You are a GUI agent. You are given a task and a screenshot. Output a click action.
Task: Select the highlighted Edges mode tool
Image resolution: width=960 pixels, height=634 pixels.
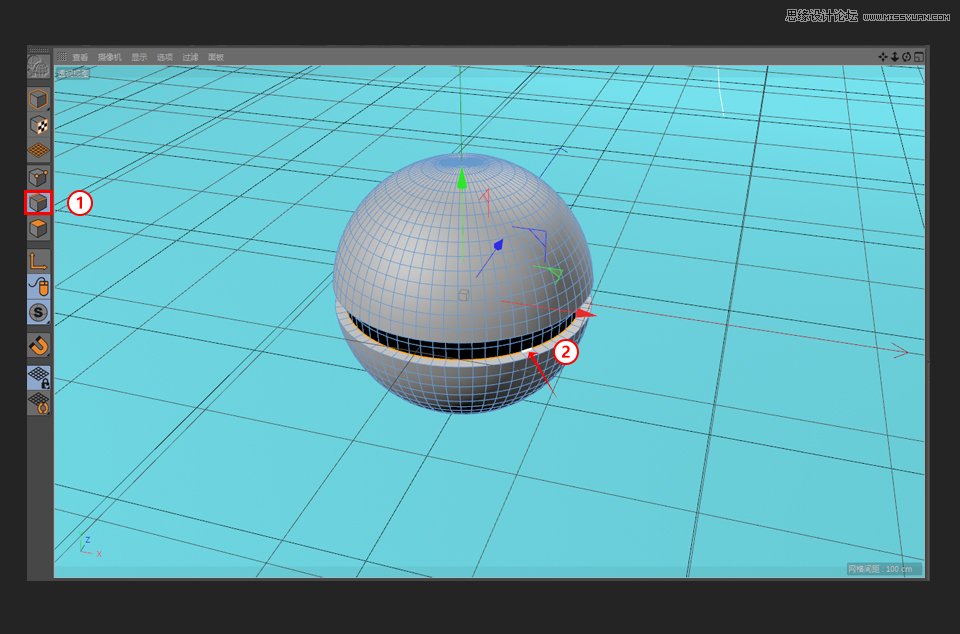[x=36, y=200]
